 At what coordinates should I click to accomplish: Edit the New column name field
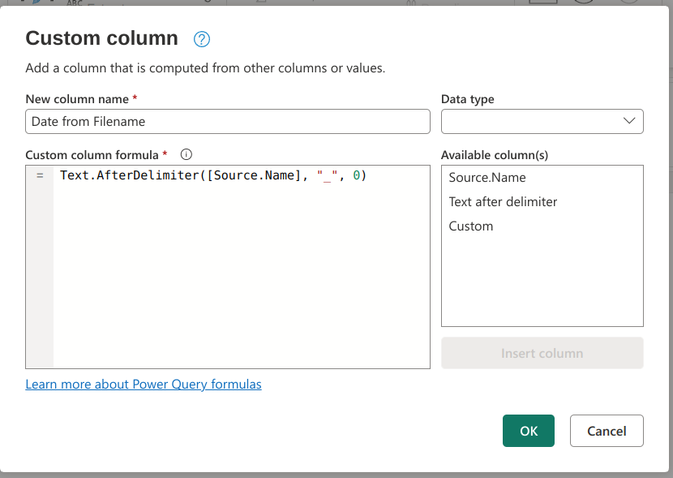[x=227, y=121]
